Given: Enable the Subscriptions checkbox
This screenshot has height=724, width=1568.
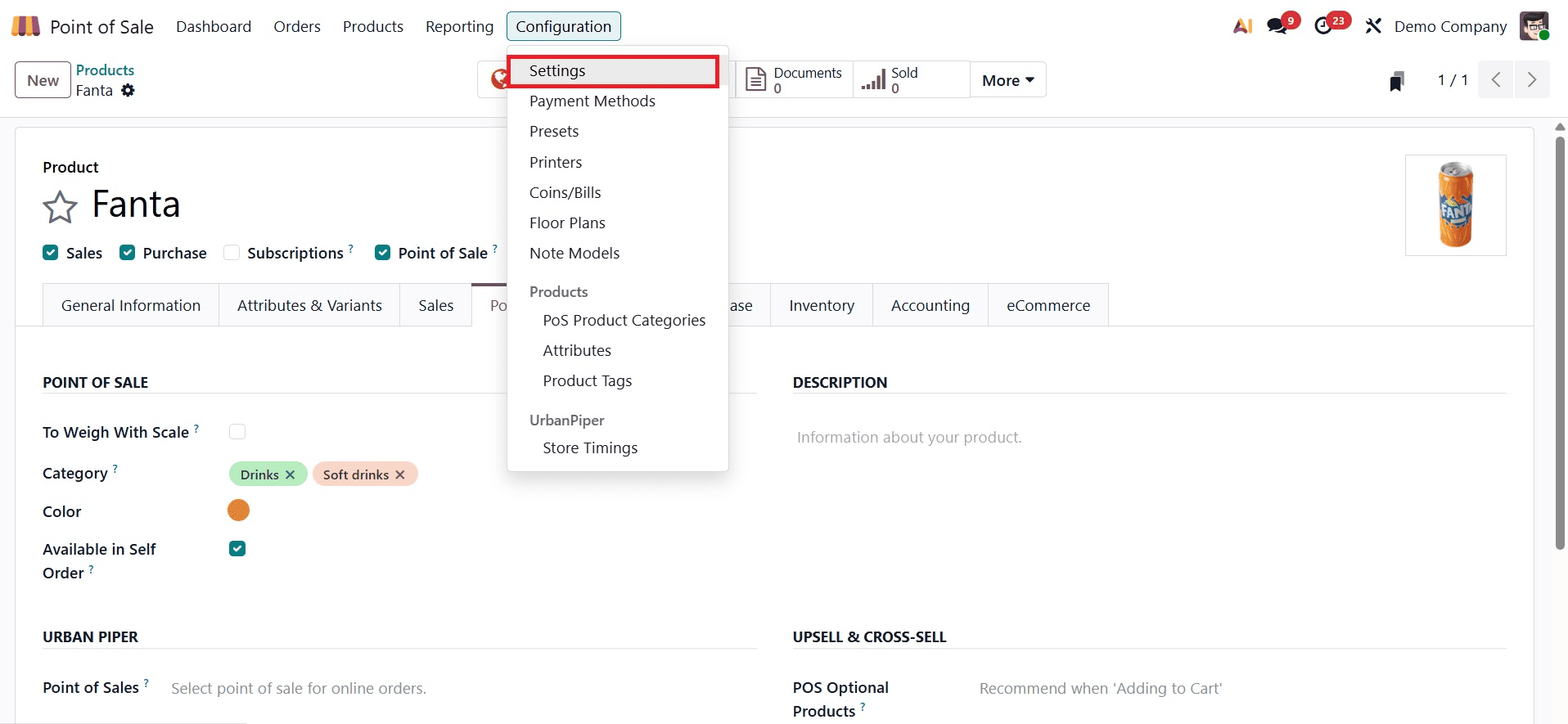Looking at the screenshot, I should pos(232,253).
